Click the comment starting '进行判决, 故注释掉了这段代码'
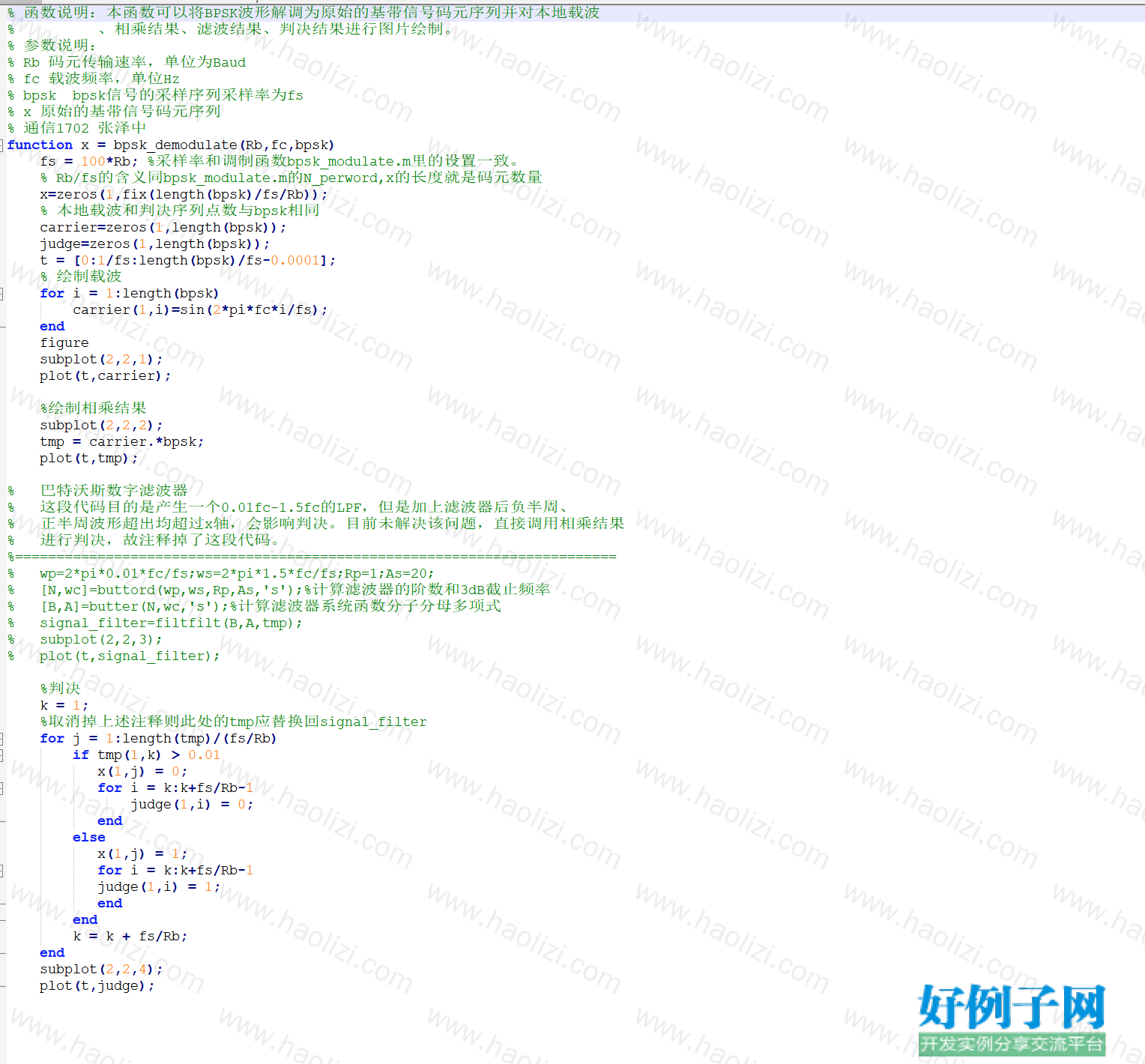The image size is (1145, 1064). coord(163,540)
